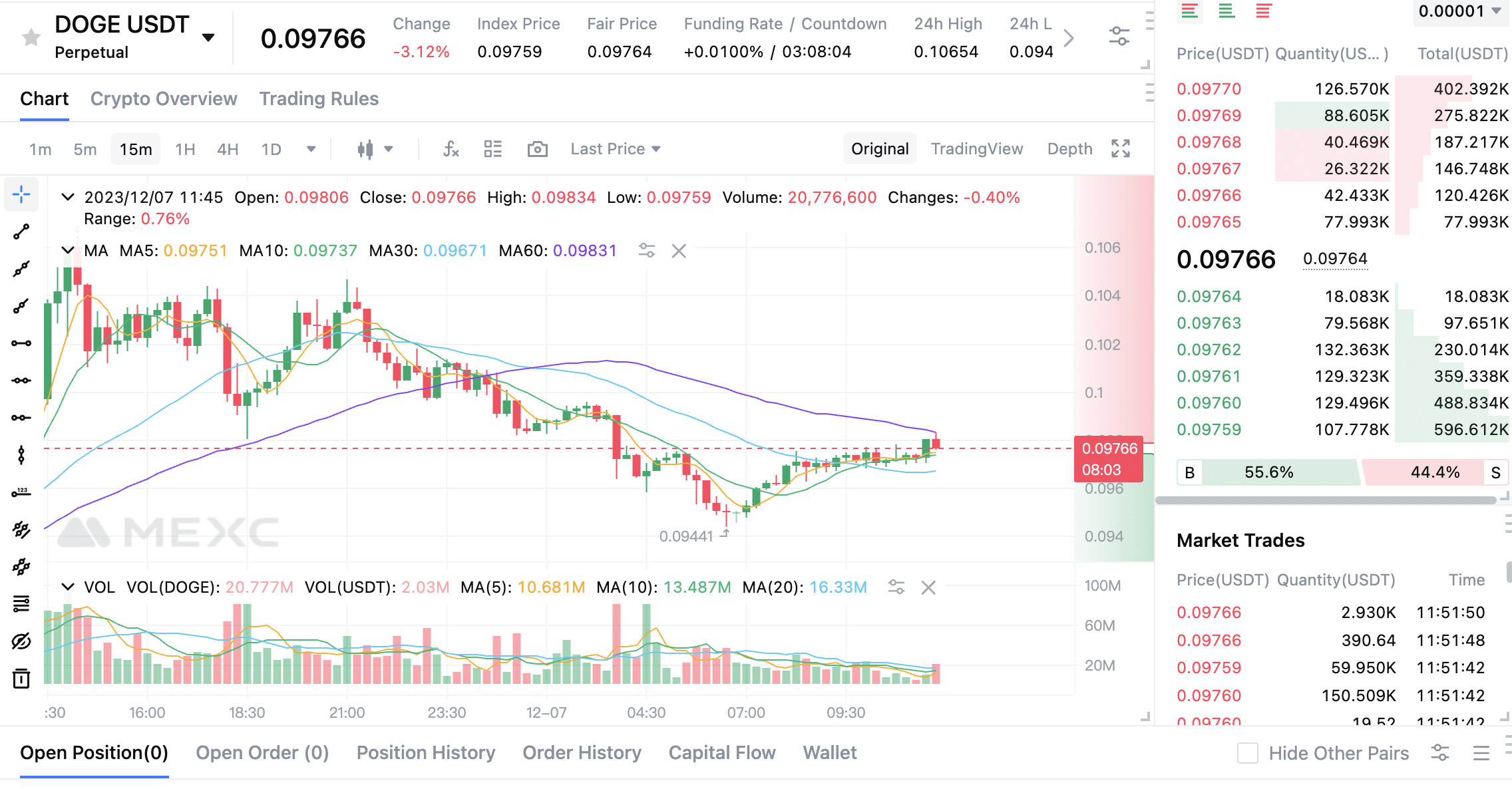This screenshot has width=1512, height=789.
Task: Click buy ratio 55.6% bar
Action: [x=1269, y=472]
